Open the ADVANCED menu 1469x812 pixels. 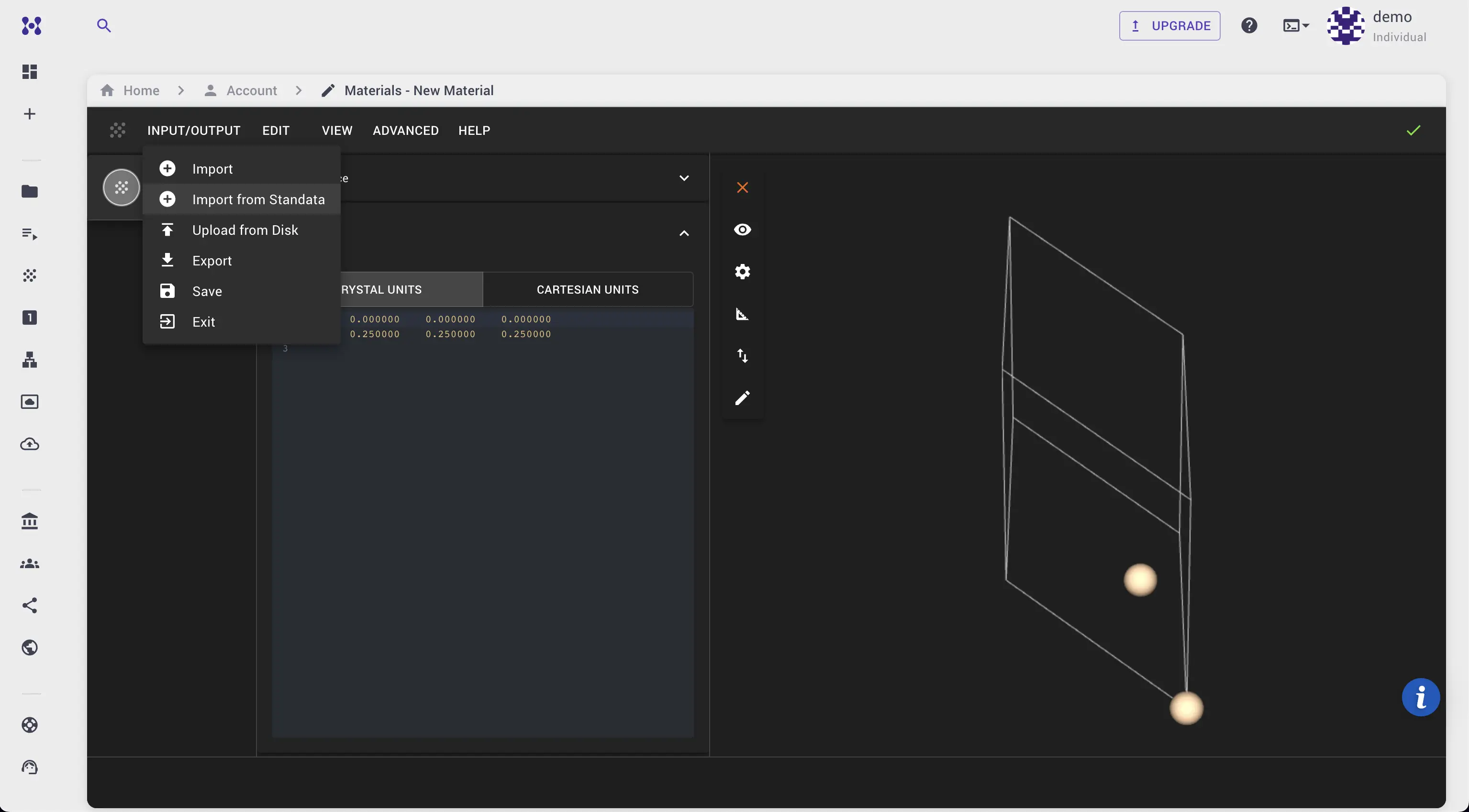(x=405, y=131)
